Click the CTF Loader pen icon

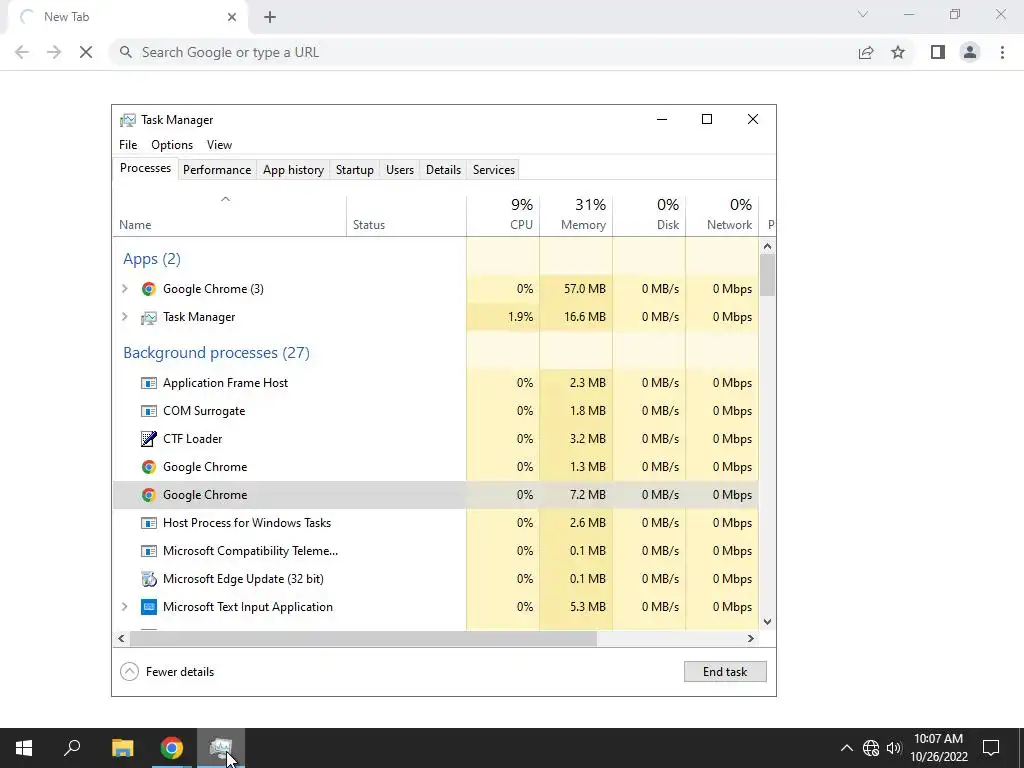tap(149, 439)
